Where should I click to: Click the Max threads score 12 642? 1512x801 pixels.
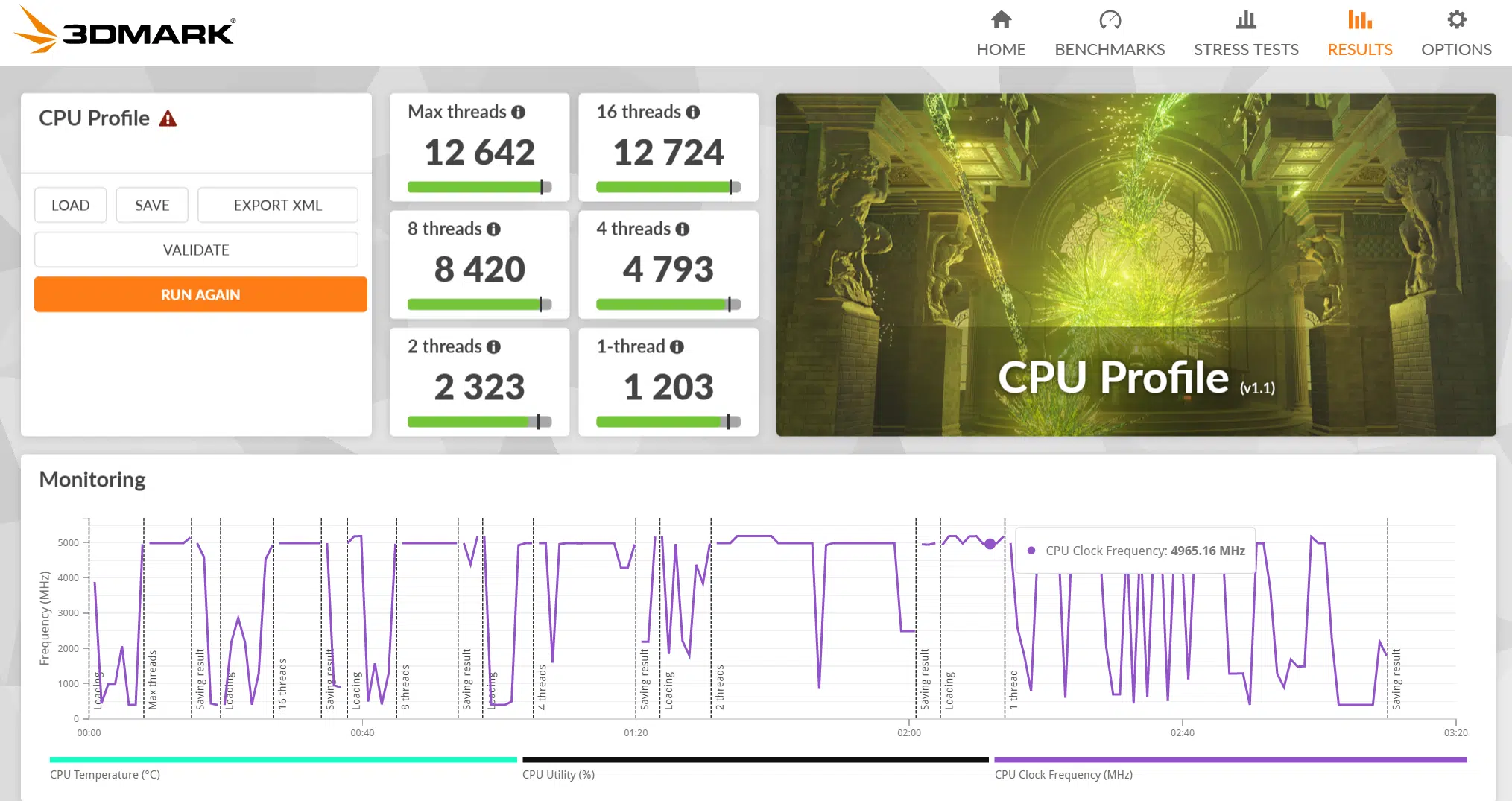tap(479, 153)
